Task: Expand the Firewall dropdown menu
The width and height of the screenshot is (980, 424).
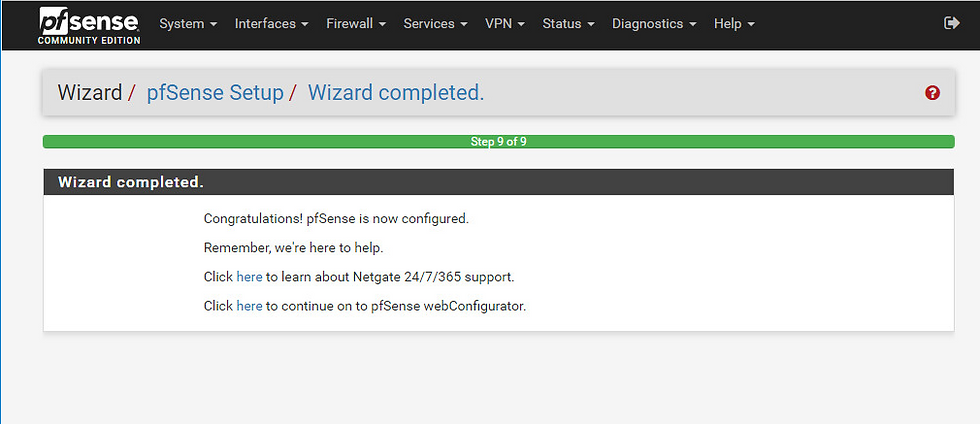Action: [x=356, y=24]
